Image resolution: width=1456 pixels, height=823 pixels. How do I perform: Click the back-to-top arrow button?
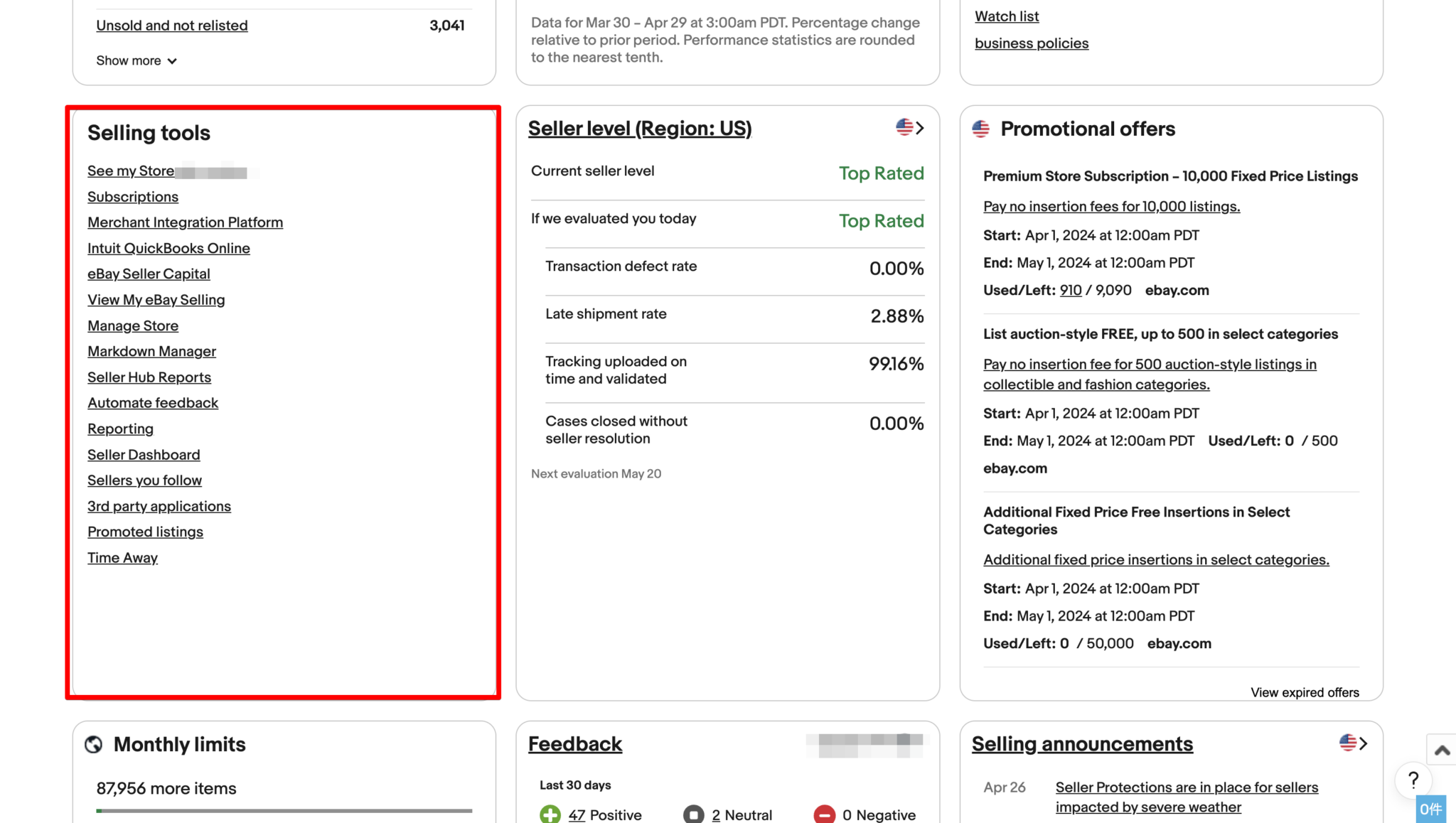pyautogui.click(x=1442, y=750)
